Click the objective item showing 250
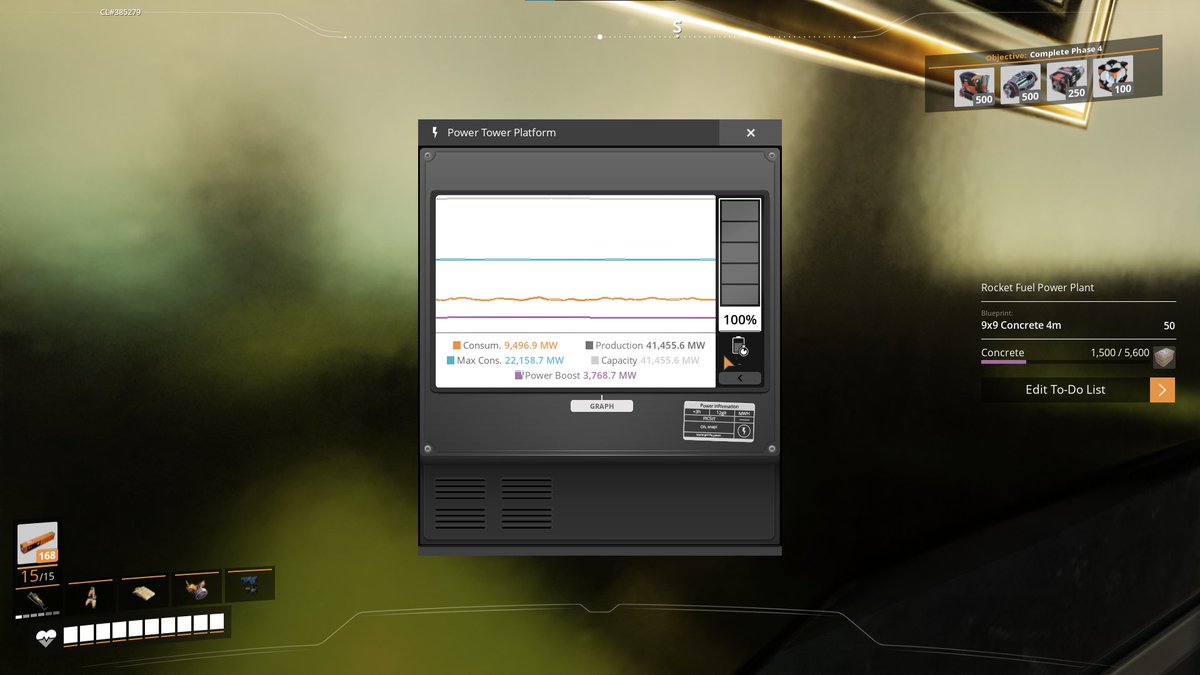Viewport: 1200px width, 675px height. tap(1067, 80)
